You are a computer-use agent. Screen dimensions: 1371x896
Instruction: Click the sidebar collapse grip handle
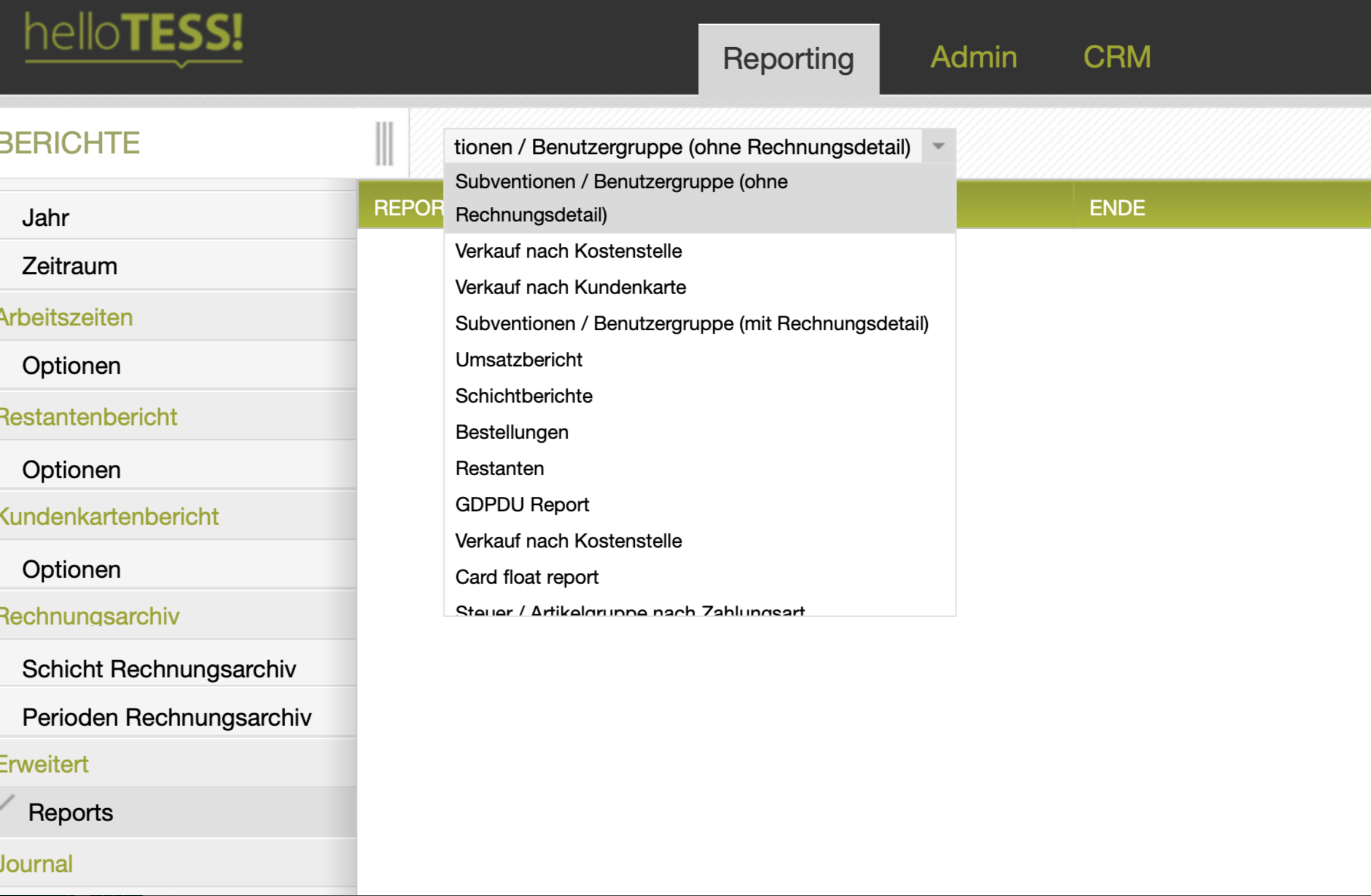point(384,144)
